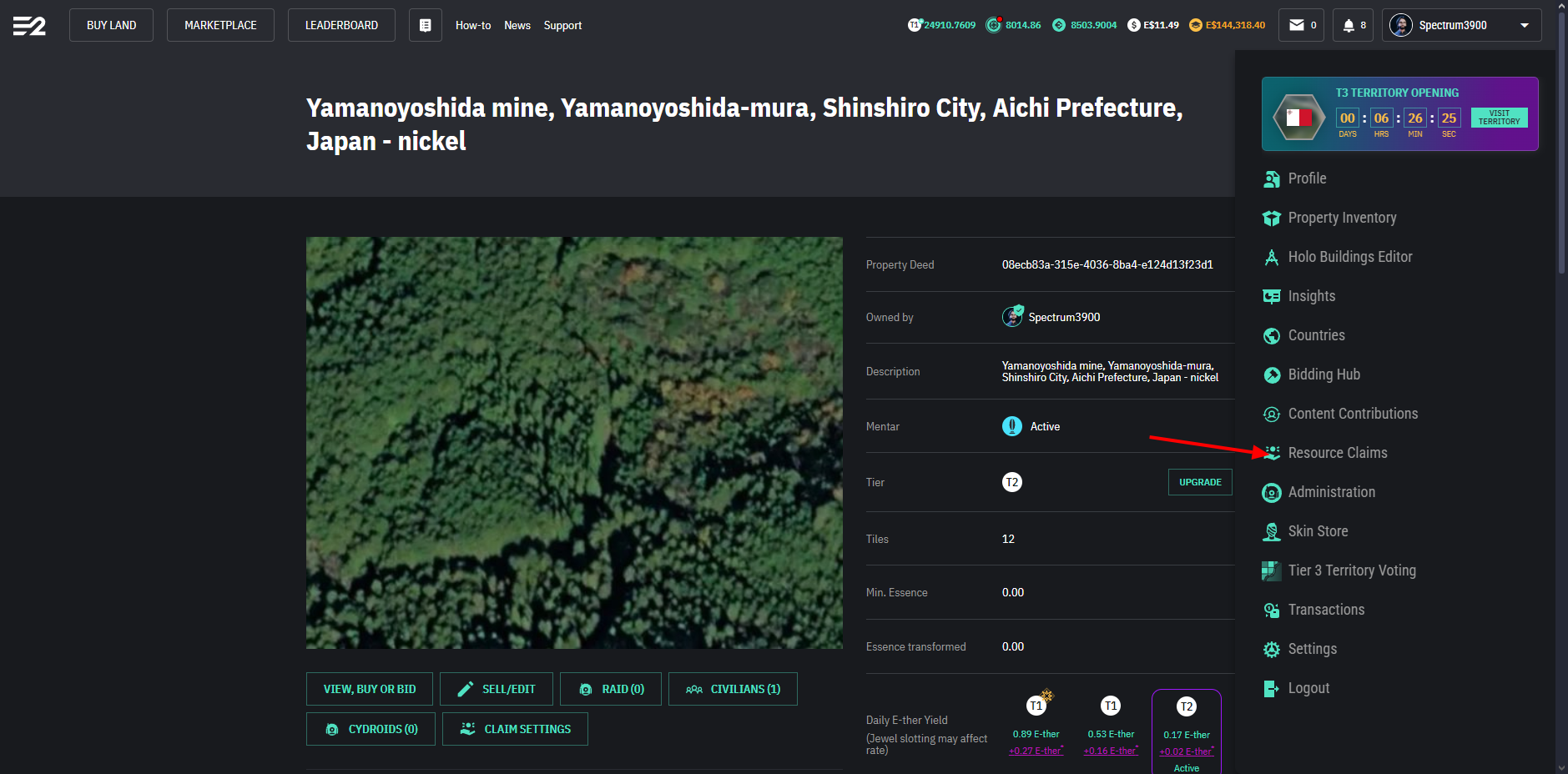Click the Earth 2 logo icon
The width and height of the screenshot is (1568, 774).
coord(29,26)
